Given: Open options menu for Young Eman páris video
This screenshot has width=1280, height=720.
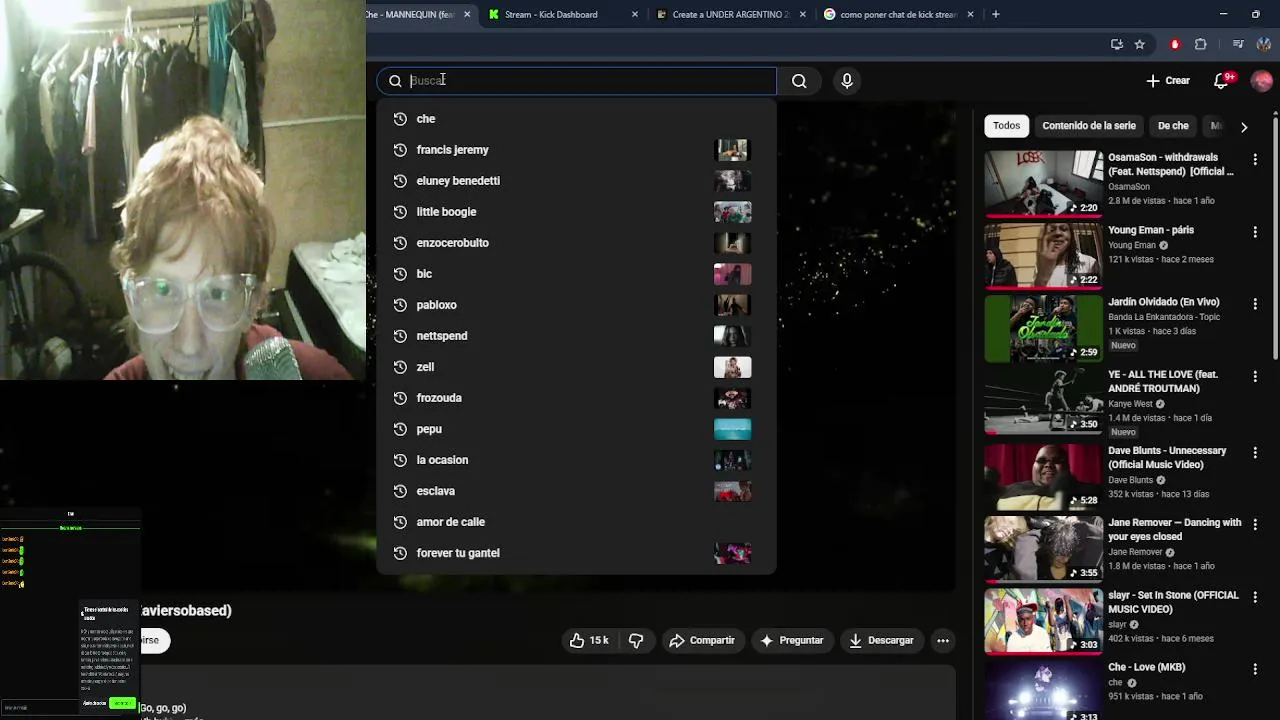Looking at the screenshot, I should 1255,232.
